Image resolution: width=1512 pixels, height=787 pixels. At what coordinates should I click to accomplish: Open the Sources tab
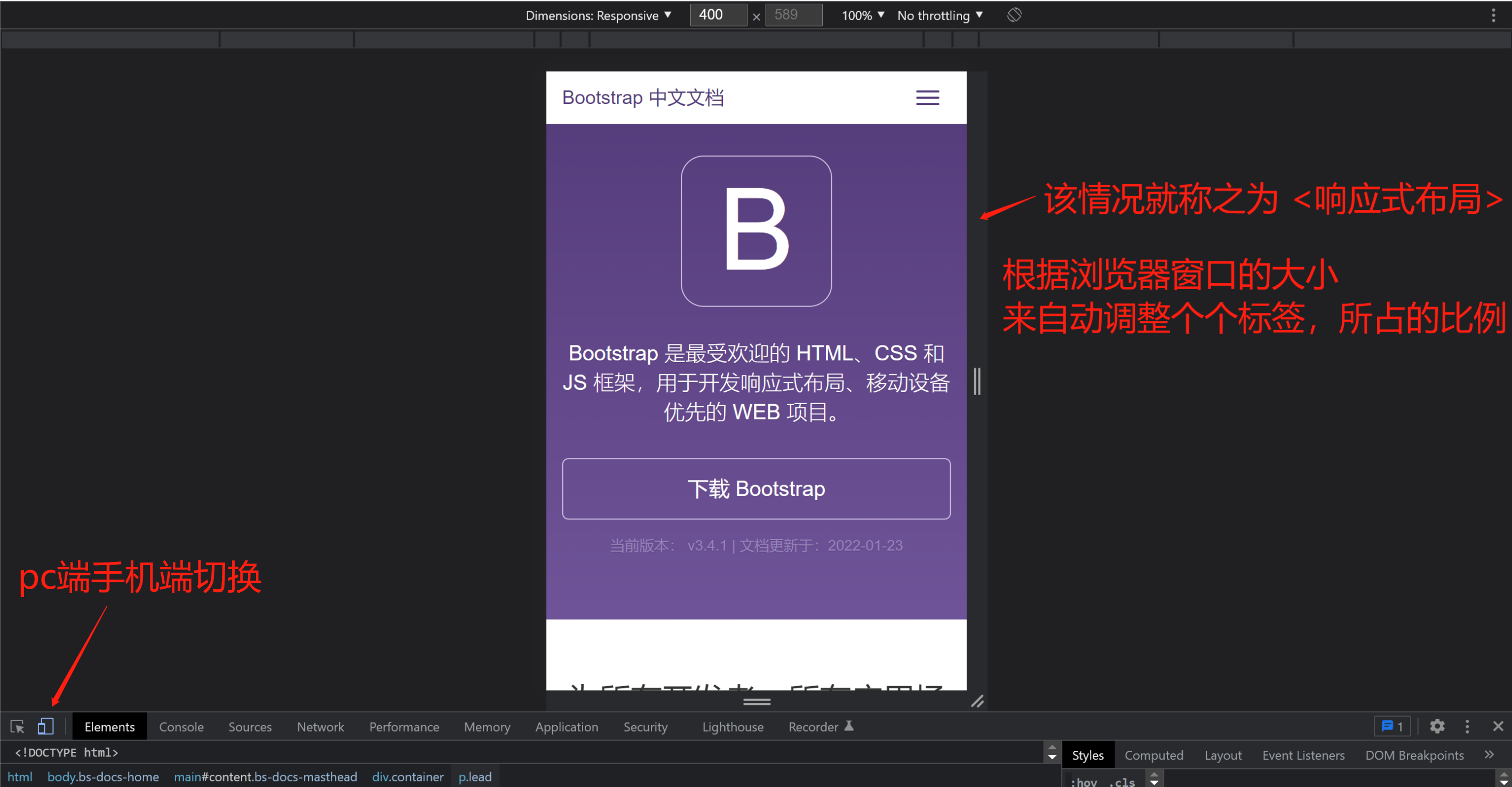click(250, 727)
